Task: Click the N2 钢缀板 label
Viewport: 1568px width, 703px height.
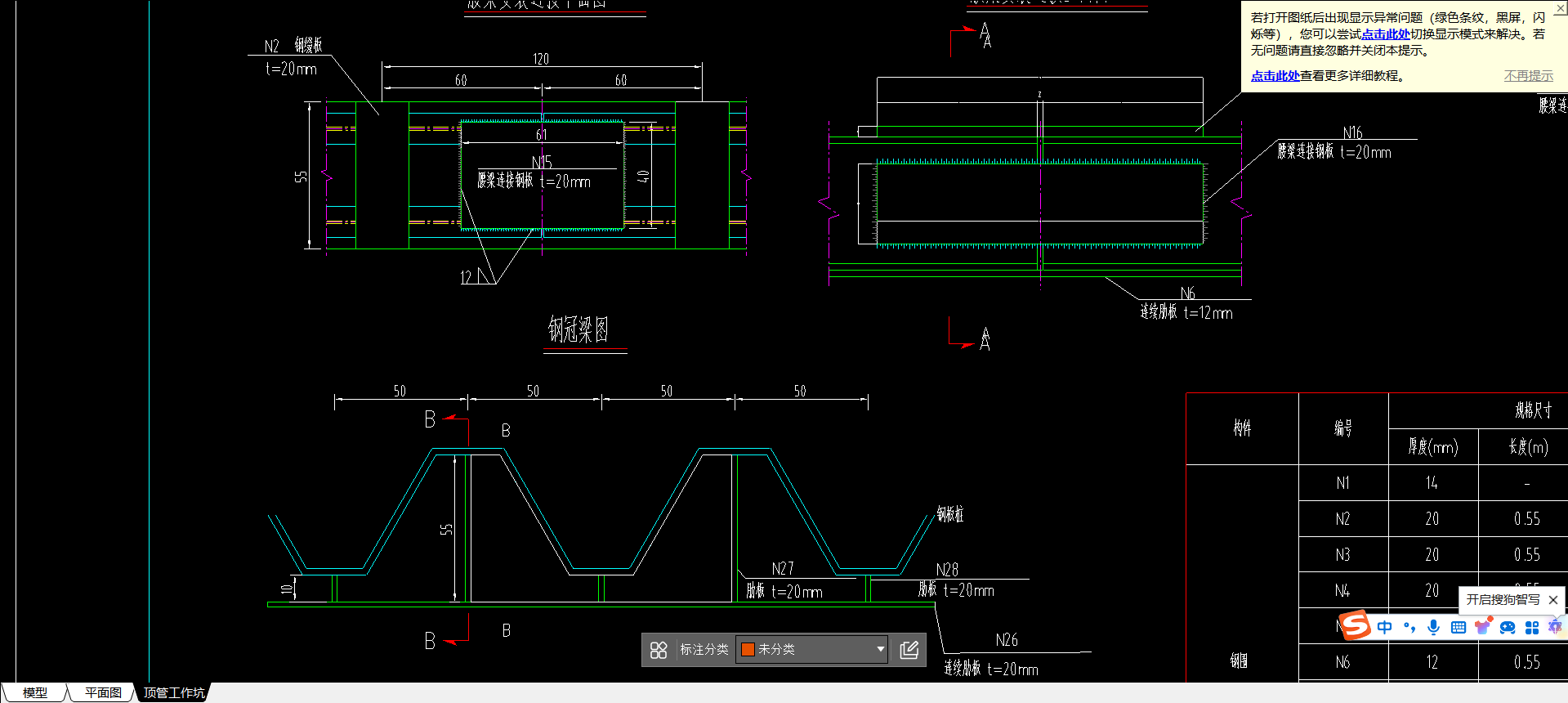Action: 293,45
